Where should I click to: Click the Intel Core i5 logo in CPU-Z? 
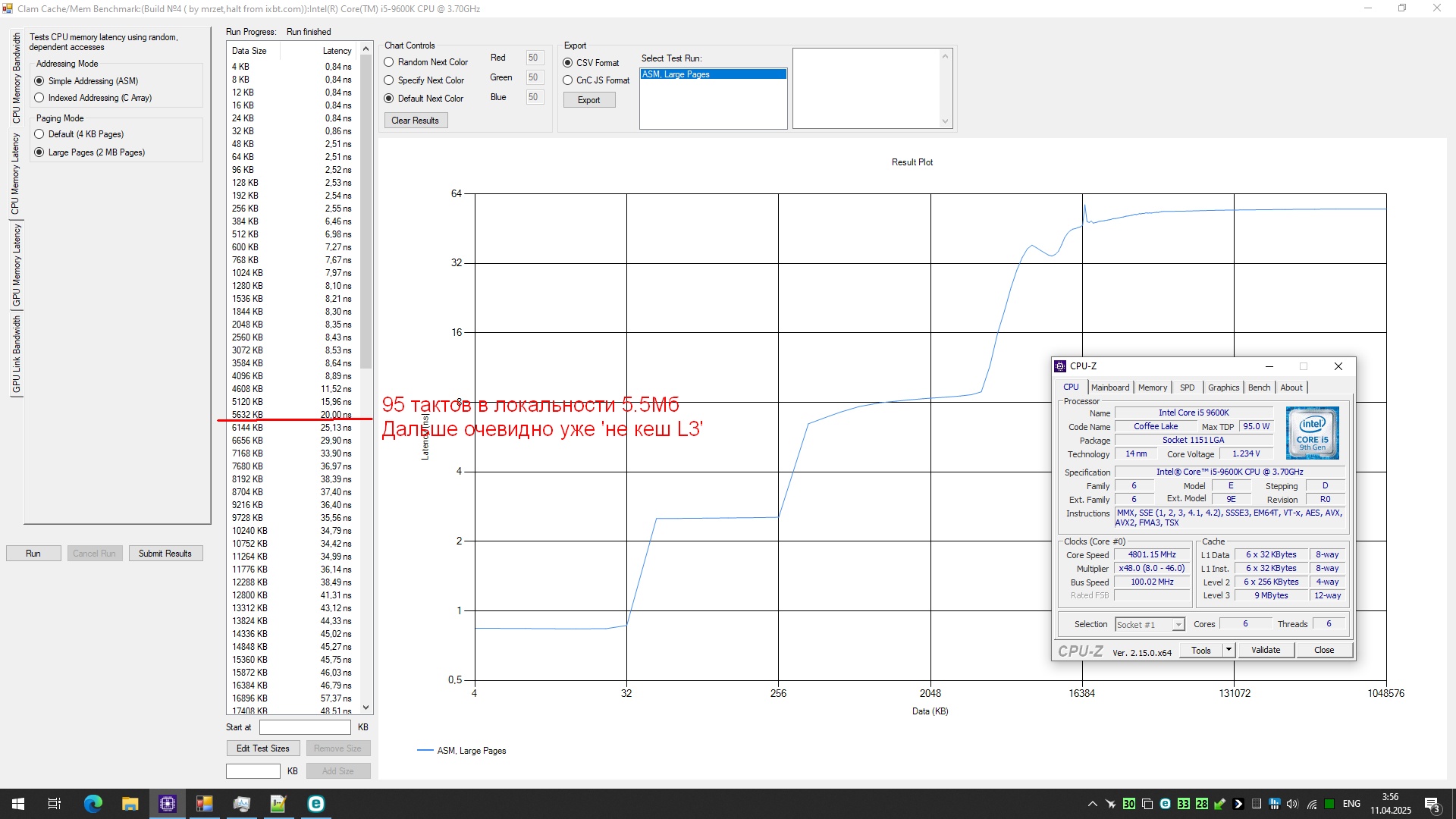[1312, 432]
